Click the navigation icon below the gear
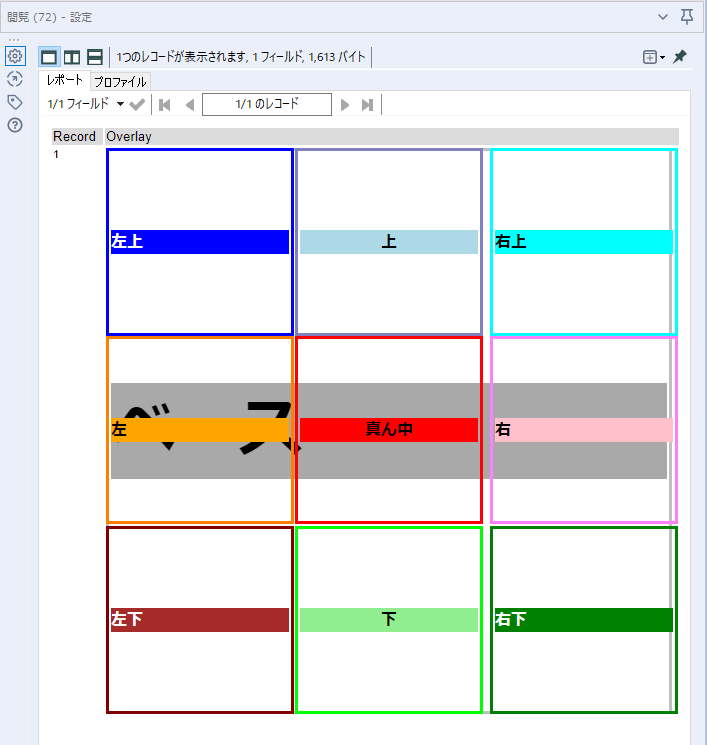This screenshot has height=745, width=707. (15, 79)
